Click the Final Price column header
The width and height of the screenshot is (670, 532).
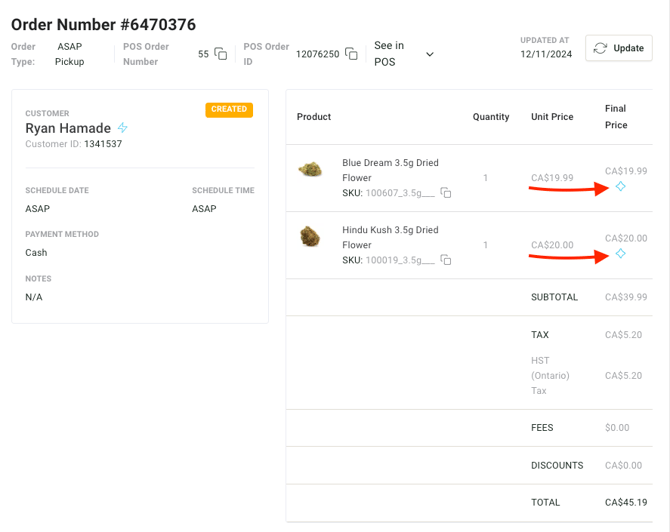pyautogui.click(x=616, y=117)
